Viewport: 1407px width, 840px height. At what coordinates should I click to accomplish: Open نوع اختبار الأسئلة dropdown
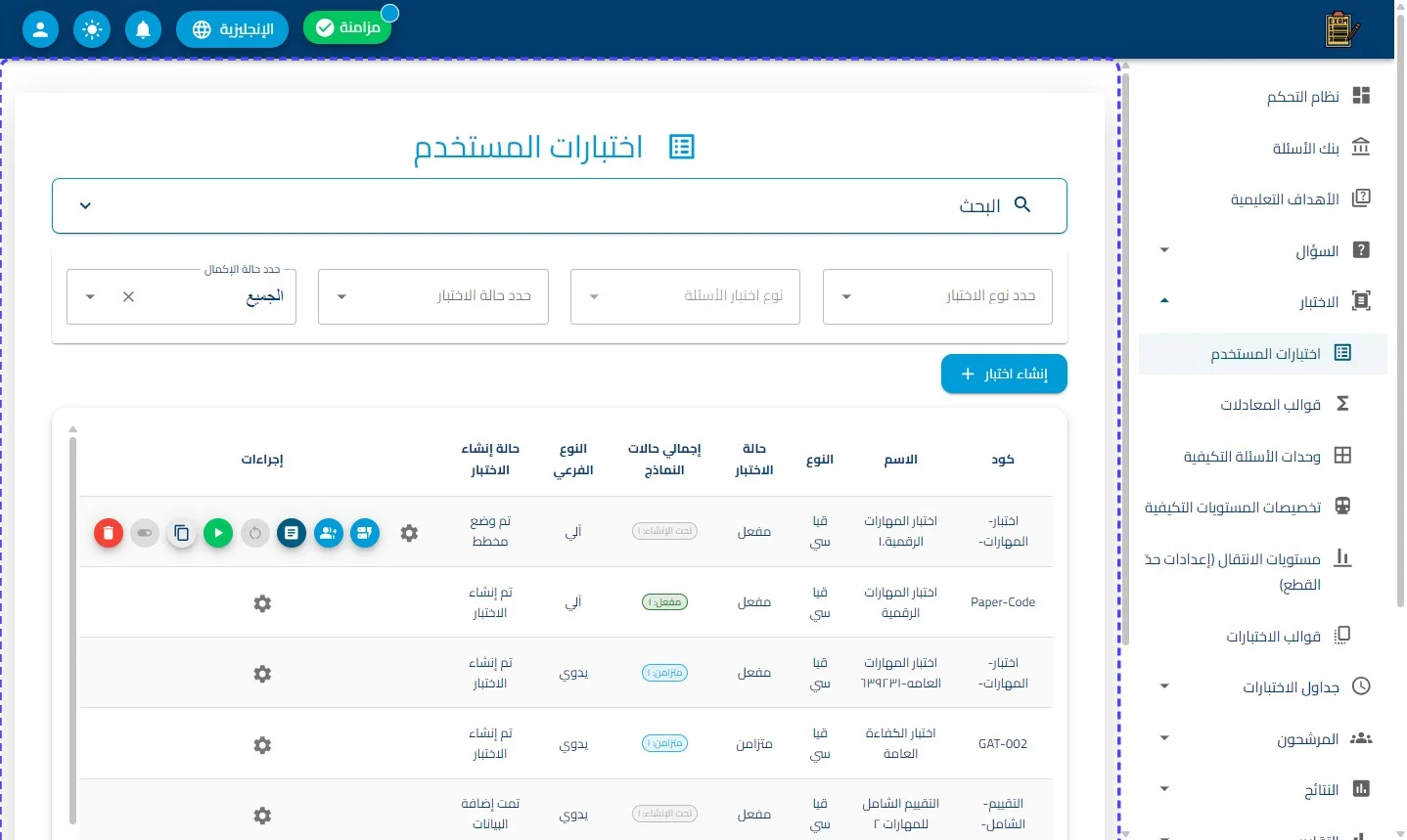[685, 296]
